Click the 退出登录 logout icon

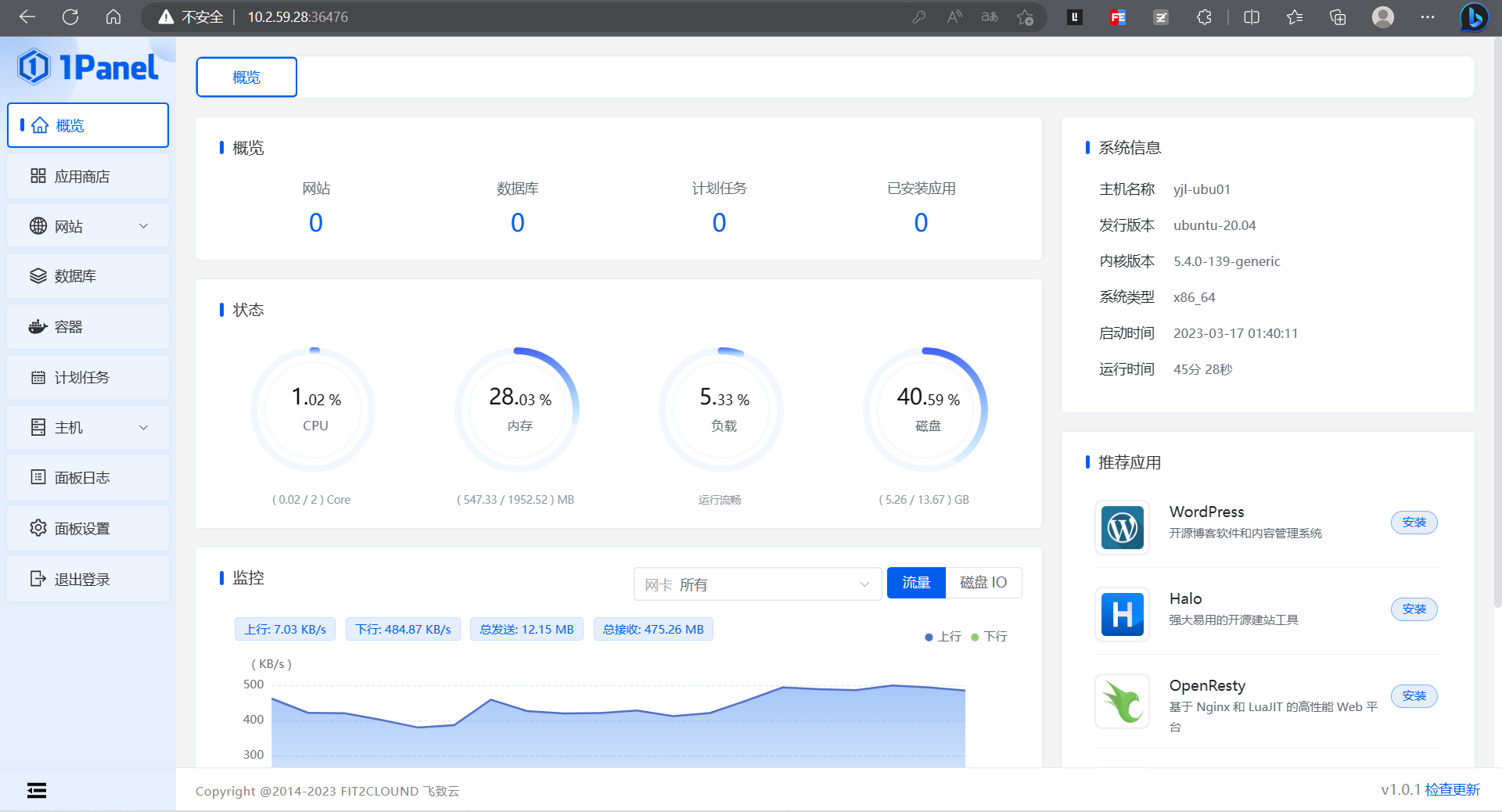[38, 579]
